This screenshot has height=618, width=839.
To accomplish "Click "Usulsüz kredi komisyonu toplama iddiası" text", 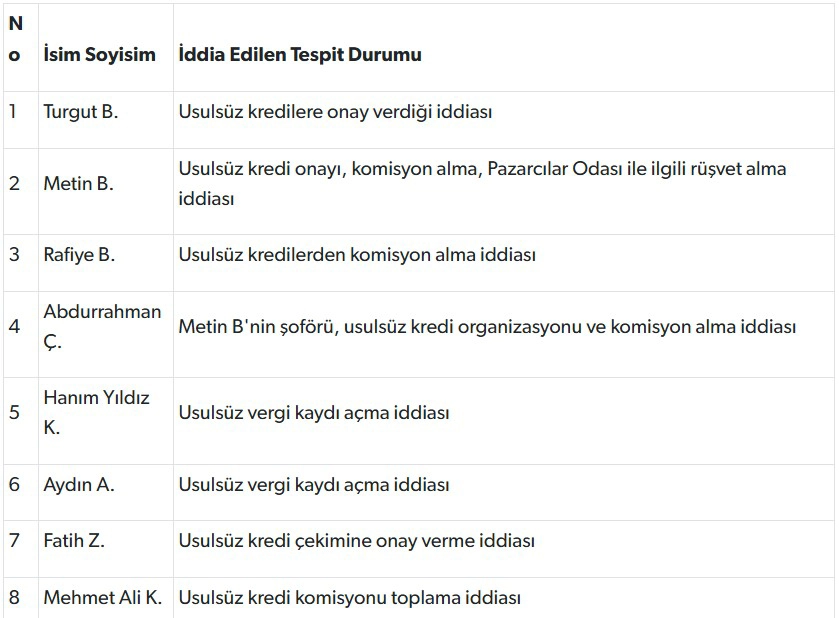I will point(350,598).
